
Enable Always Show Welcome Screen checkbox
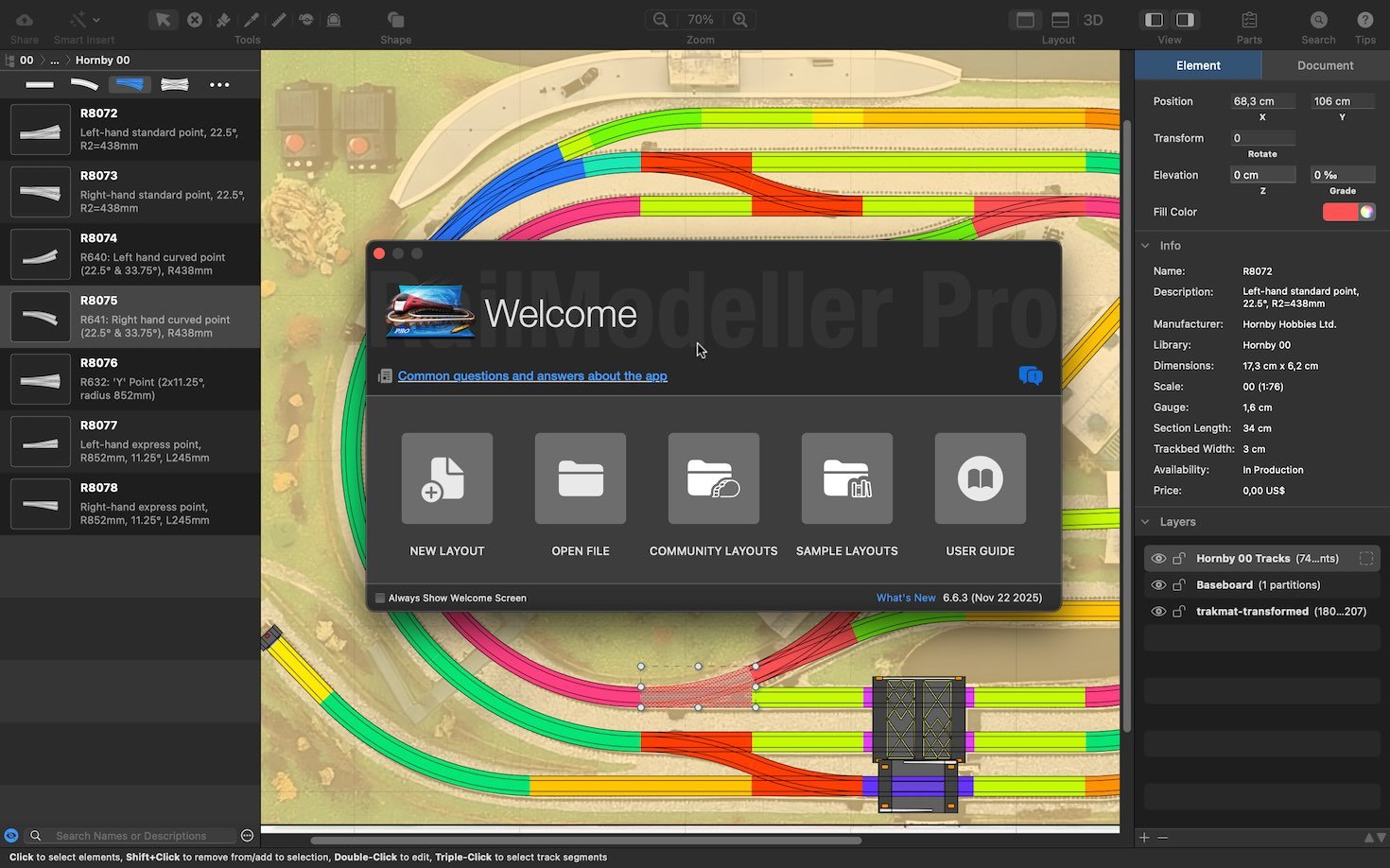tap(380, 598)
